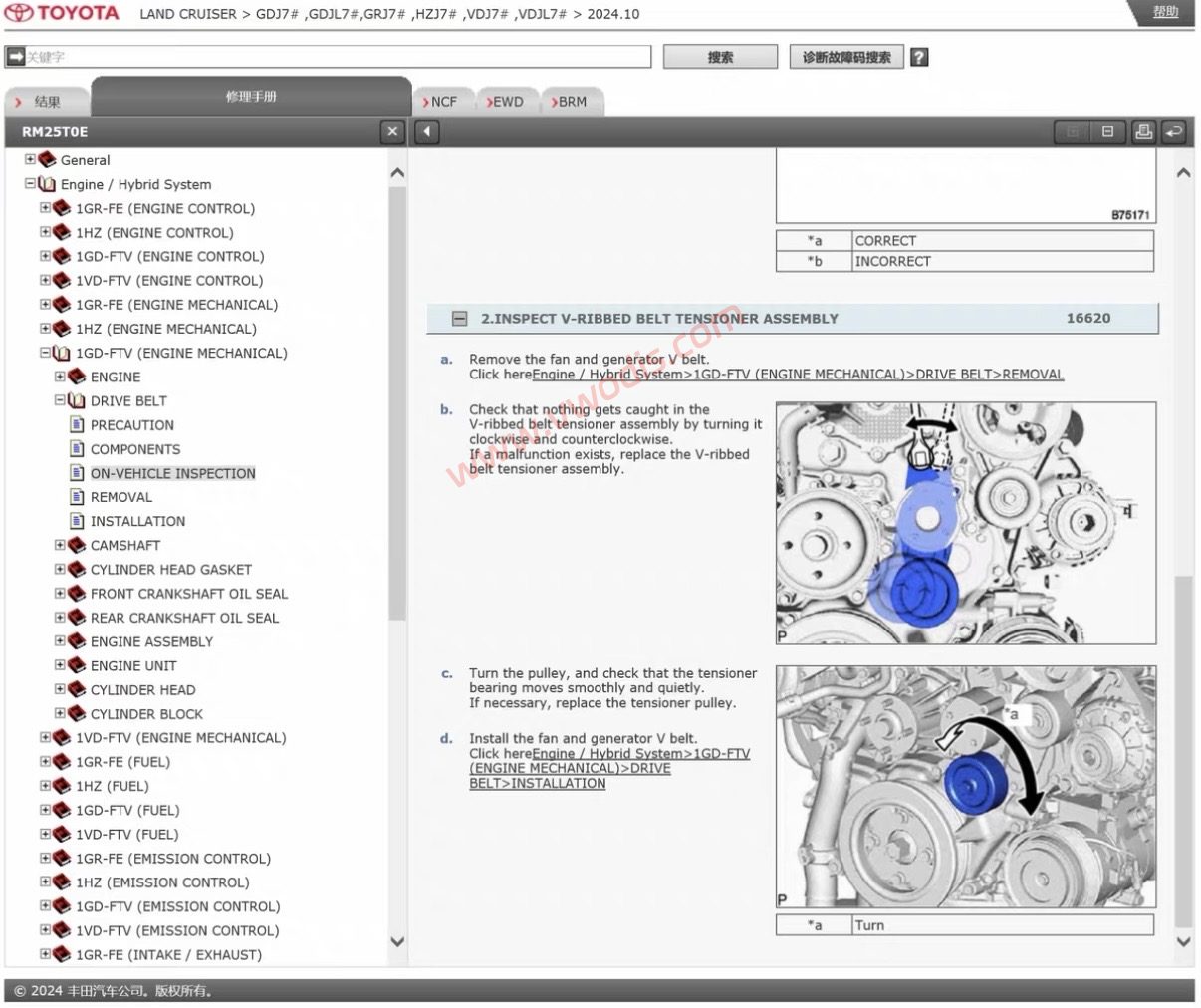Click the book icon beside 1HZ (FUEL)
The height and width of the screenshot is (1008, 1201).
62,785
